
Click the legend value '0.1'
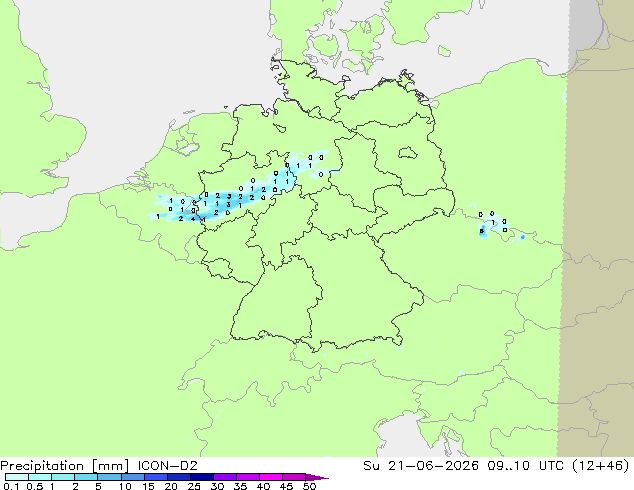(11, 486)
